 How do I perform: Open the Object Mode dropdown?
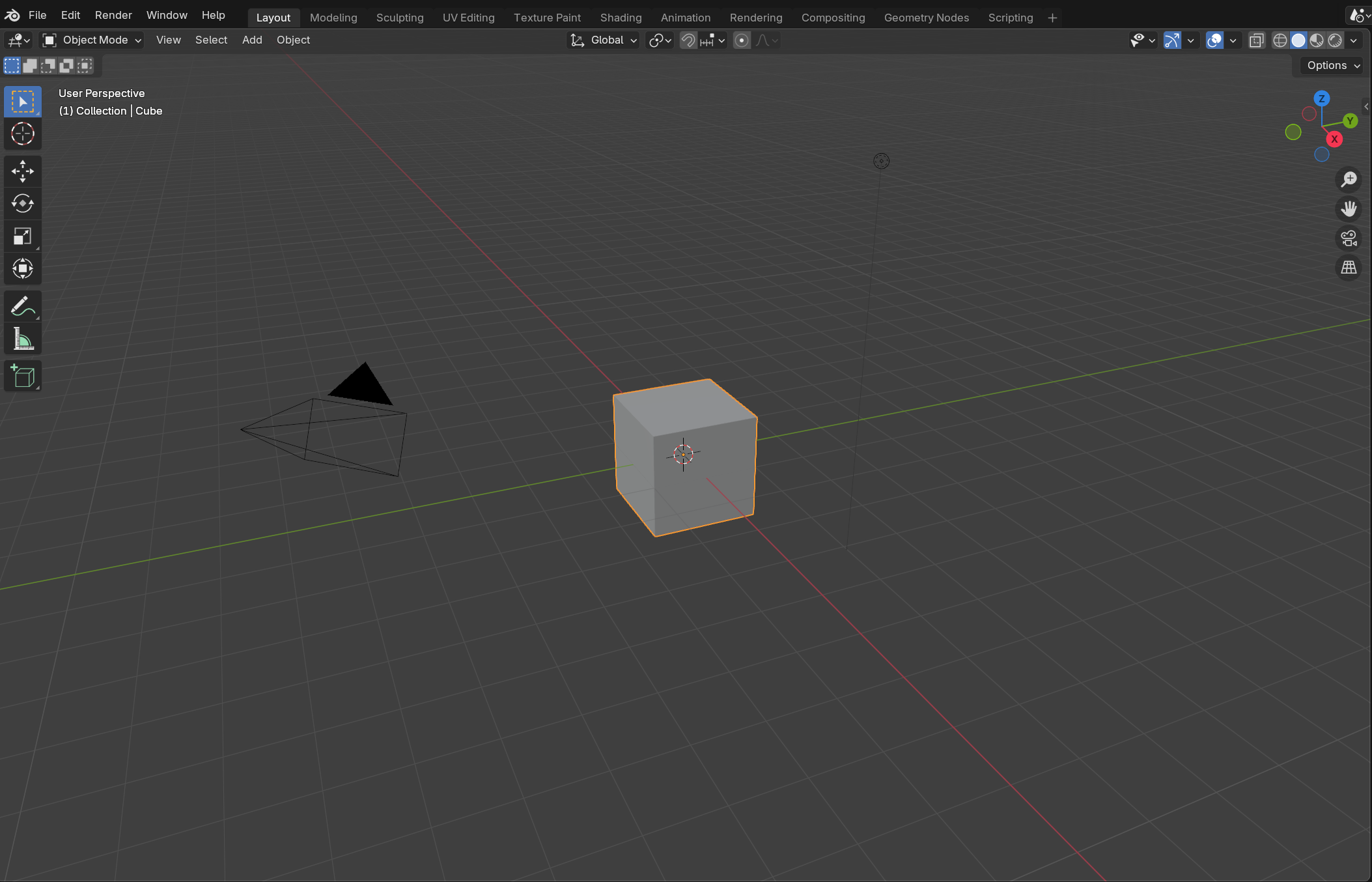[x=92, y=40]
